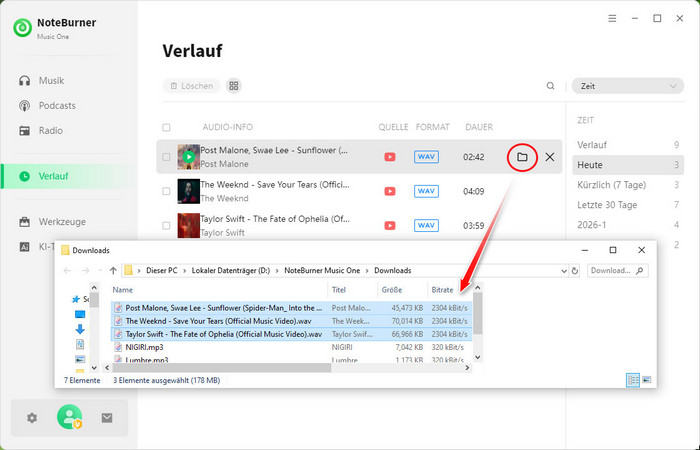Image resolution: width=700 pixels, height=450 pixels.
Task: Click YouTube source icon for Save Your Tears
Action: click(x=390, y=191)
